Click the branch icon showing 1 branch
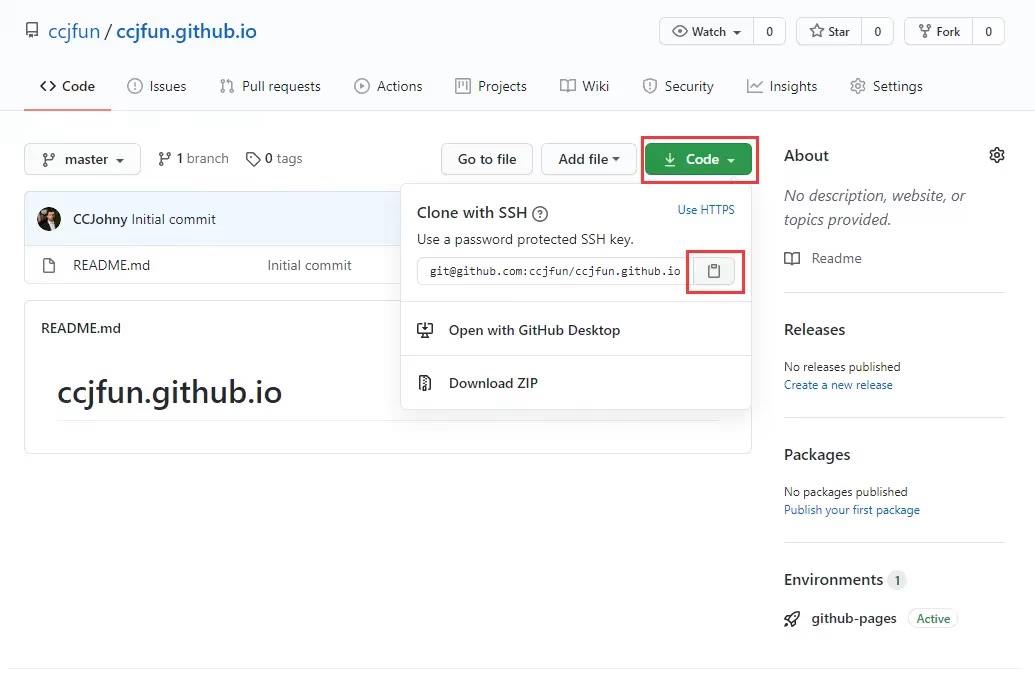This screenshot has height=684, width=1035. (x=165, y=159)
